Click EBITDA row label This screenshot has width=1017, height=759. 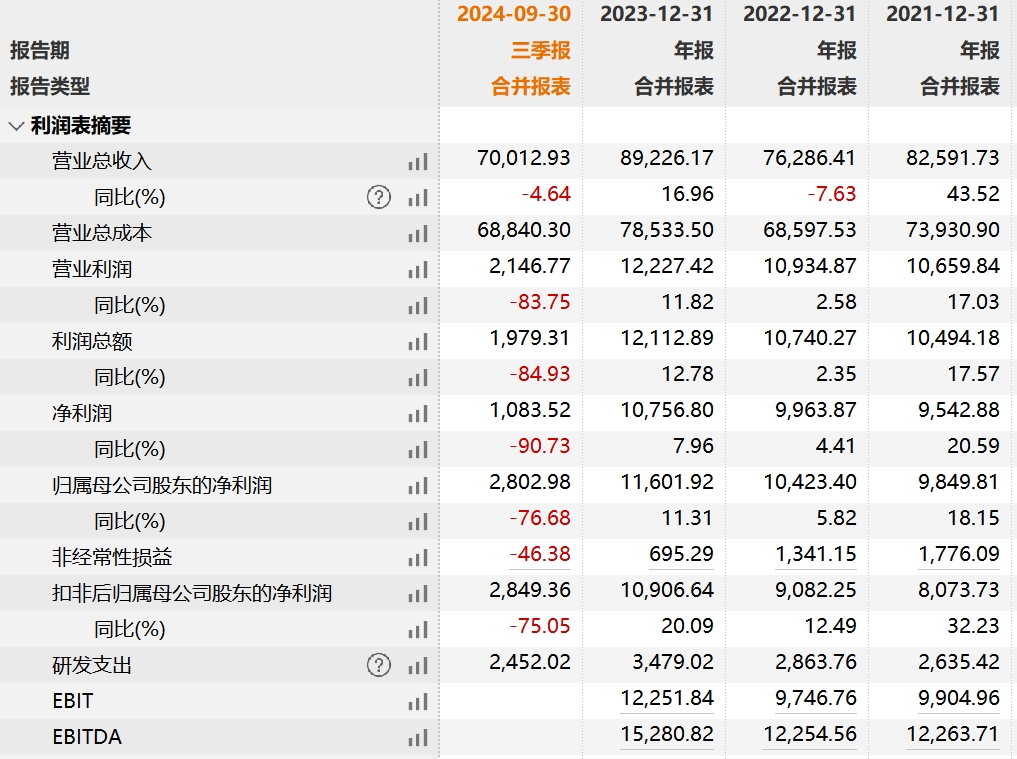[x=87, y=737]
